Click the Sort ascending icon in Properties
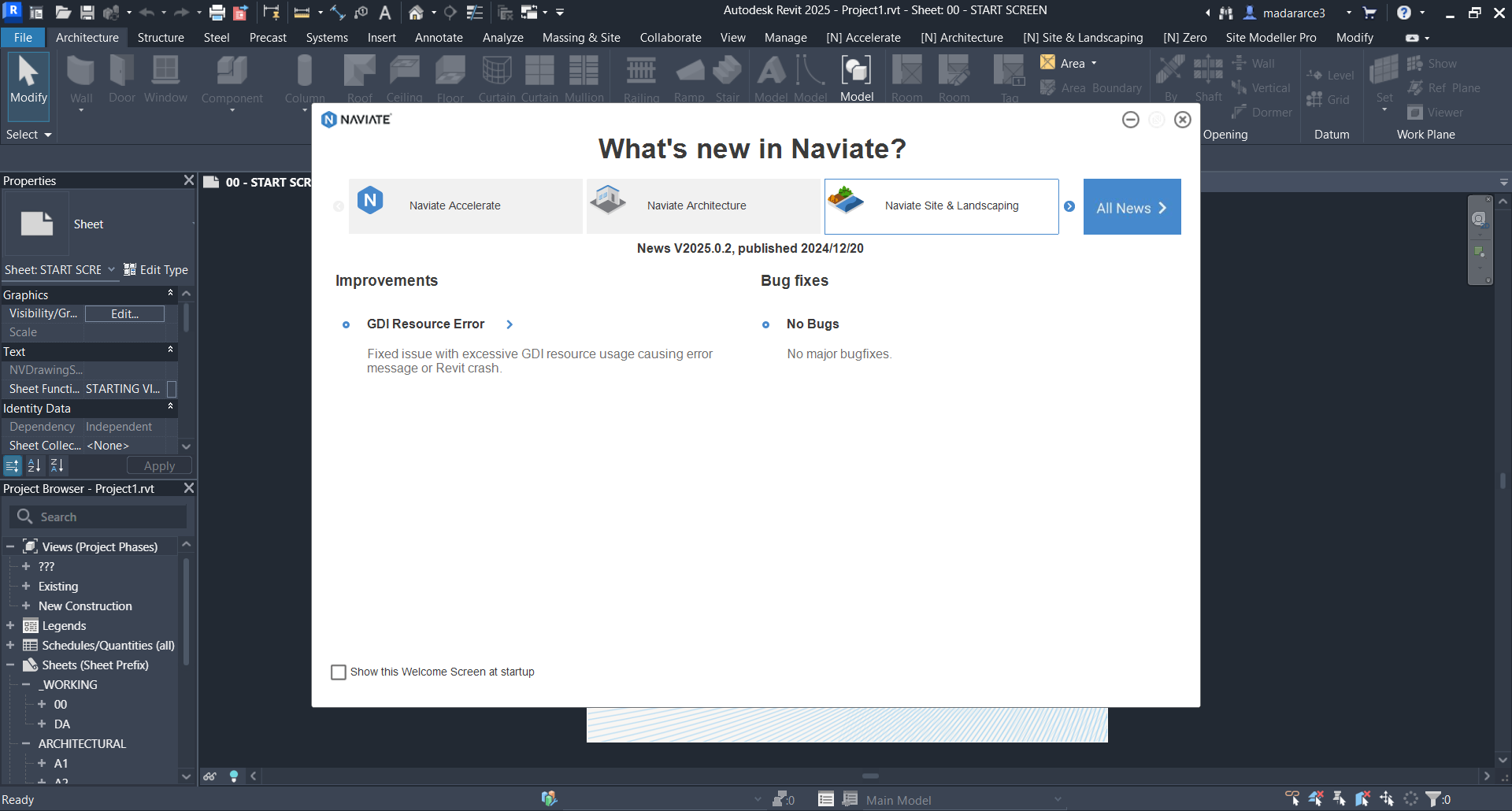Screen dimensions: 1512x811 pyautogui.click(x=35, y=466)
